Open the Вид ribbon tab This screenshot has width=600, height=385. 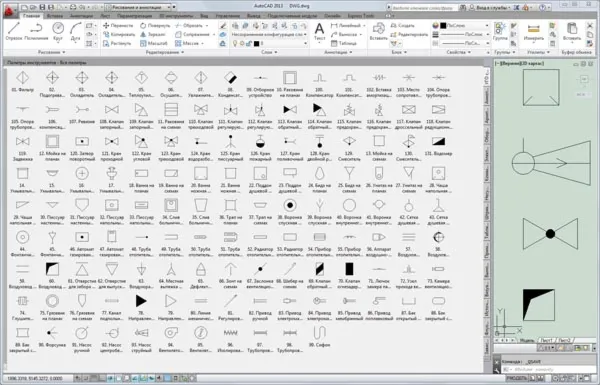coord(204,16)
